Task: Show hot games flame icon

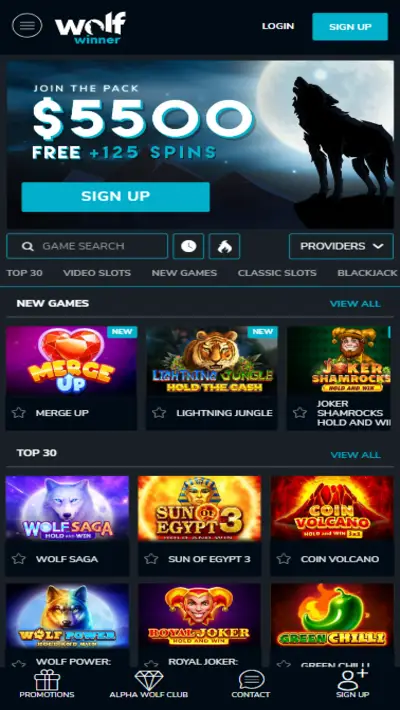Action: tap(224, 246)
